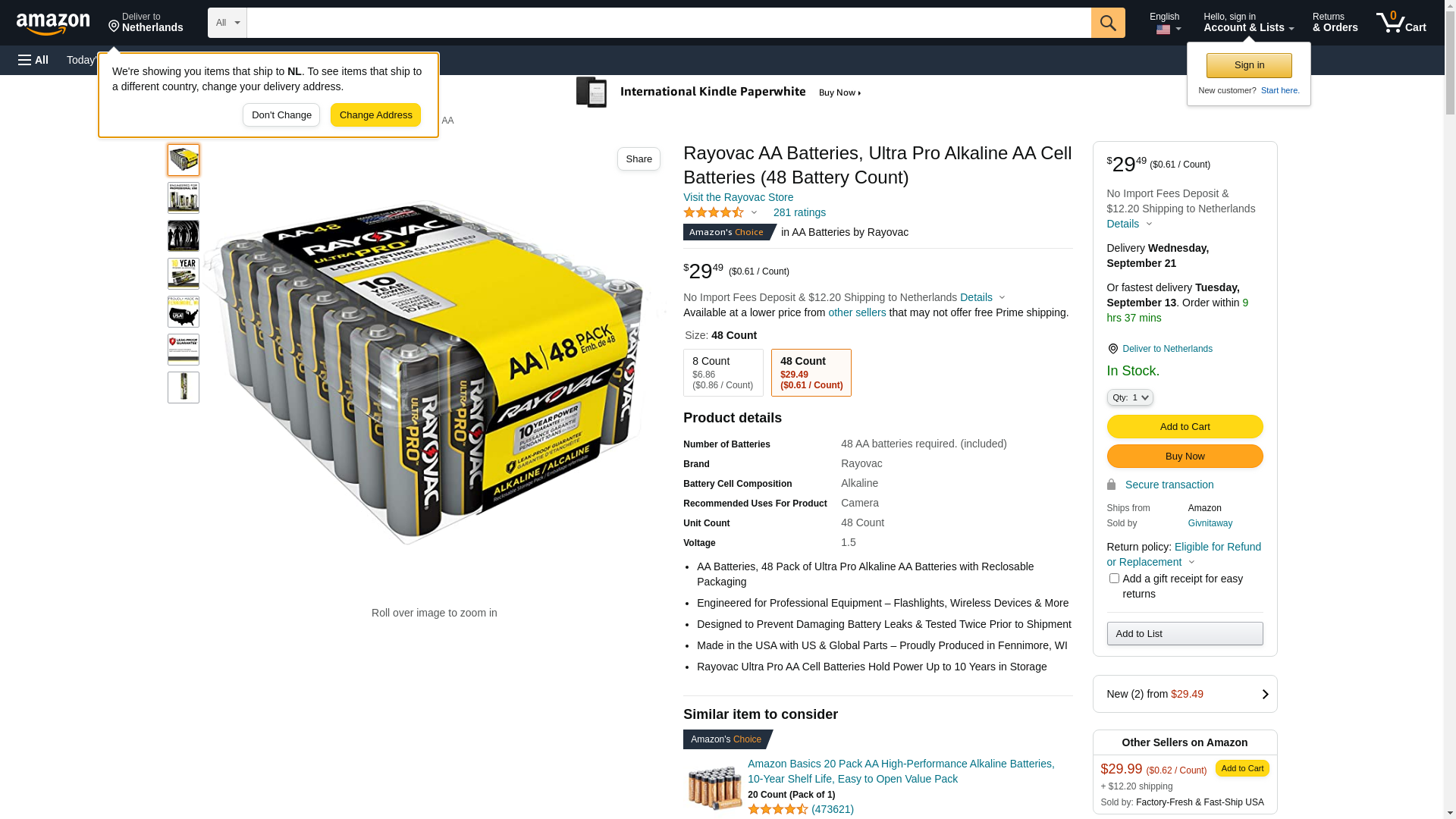The image size is (1456, 819).
Task: Click the International Kindle Paperwhite banner
Action: tap(719, 93)
